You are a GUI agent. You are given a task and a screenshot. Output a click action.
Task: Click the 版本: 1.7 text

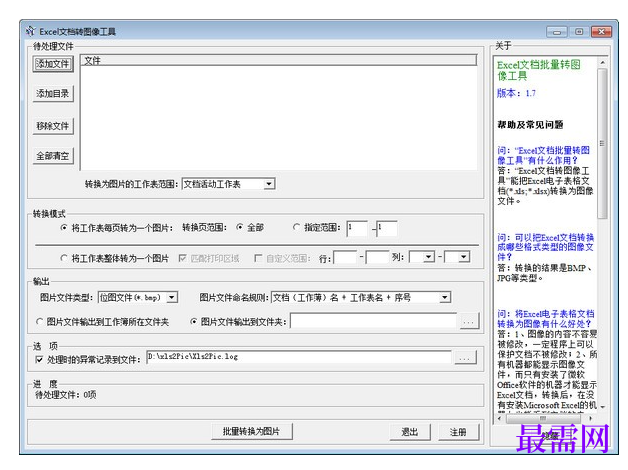[516, 93]
